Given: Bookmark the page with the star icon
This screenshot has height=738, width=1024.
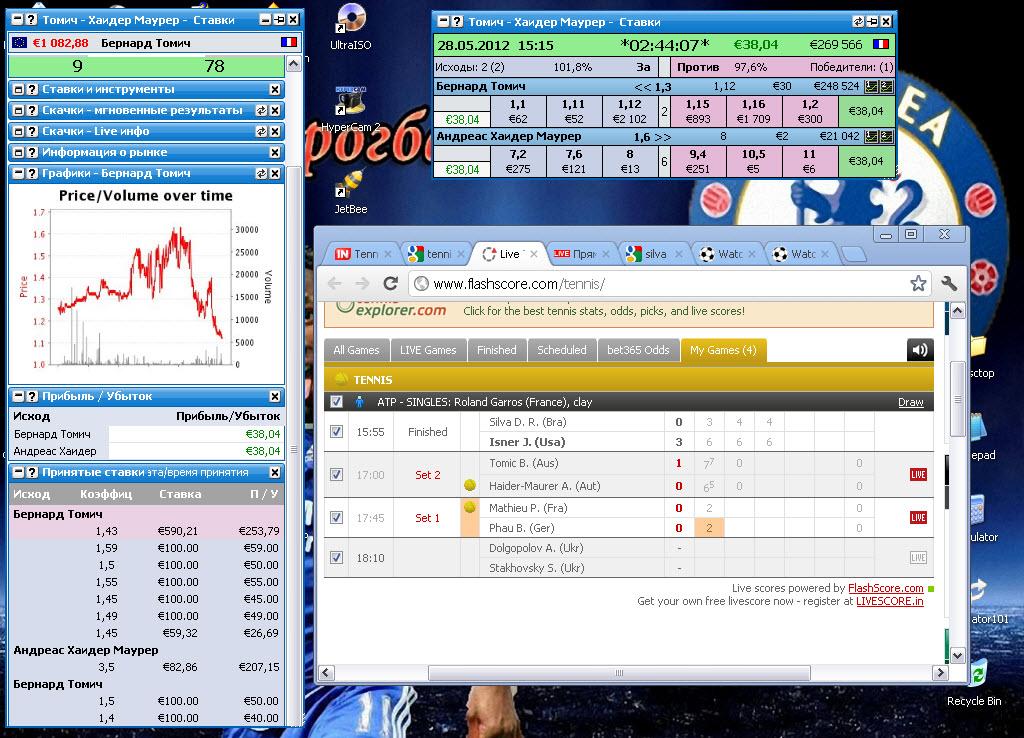Looking at the screenshot, I should coord(918,283).
